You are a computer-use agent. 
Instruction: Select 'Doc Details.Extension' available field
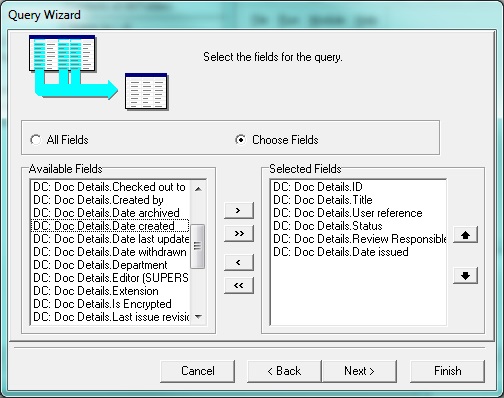click(x=110, y=291)
